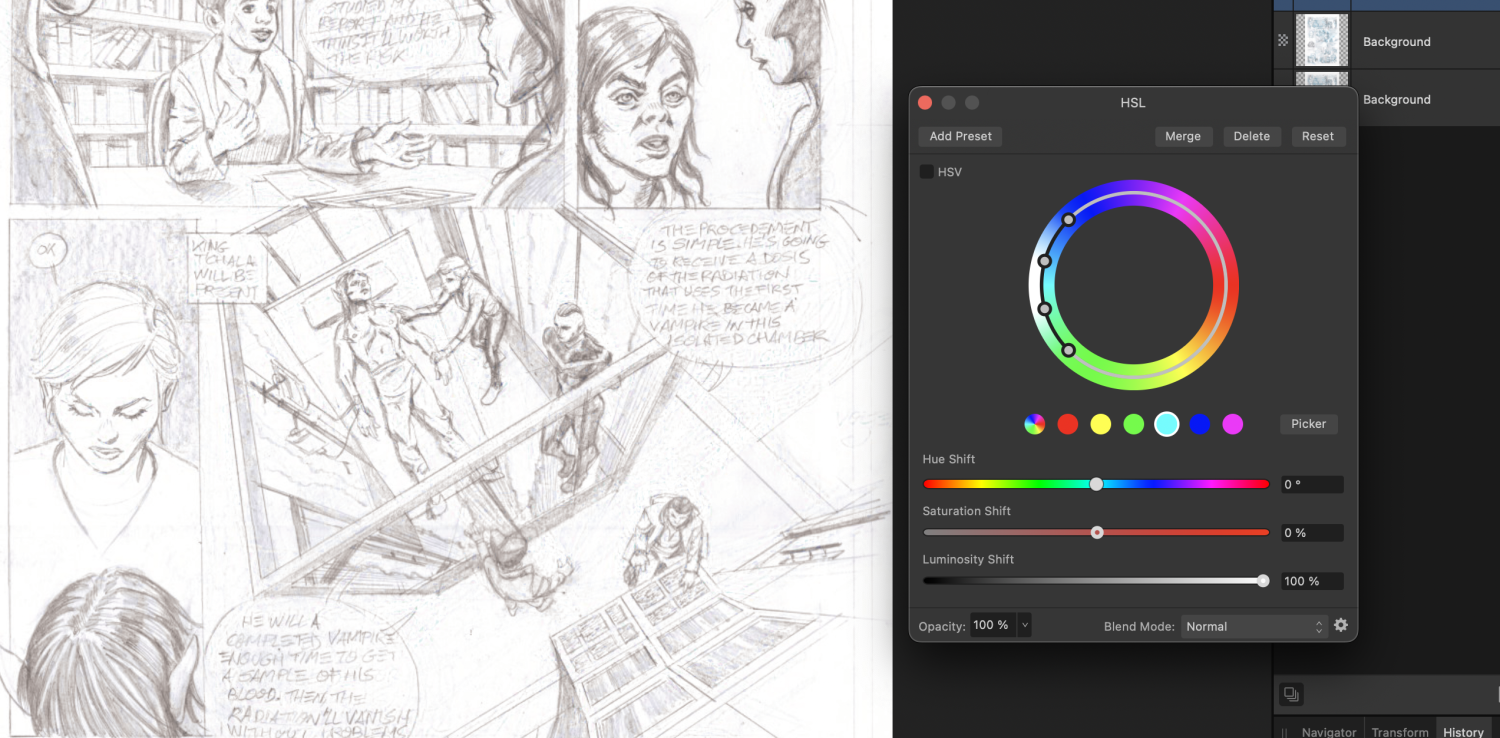Click the Delete button in HSL dialog
Image resolution: width=1500 pixels, height=738 pixels.
pyautogui.click(x=1252, y=136)
